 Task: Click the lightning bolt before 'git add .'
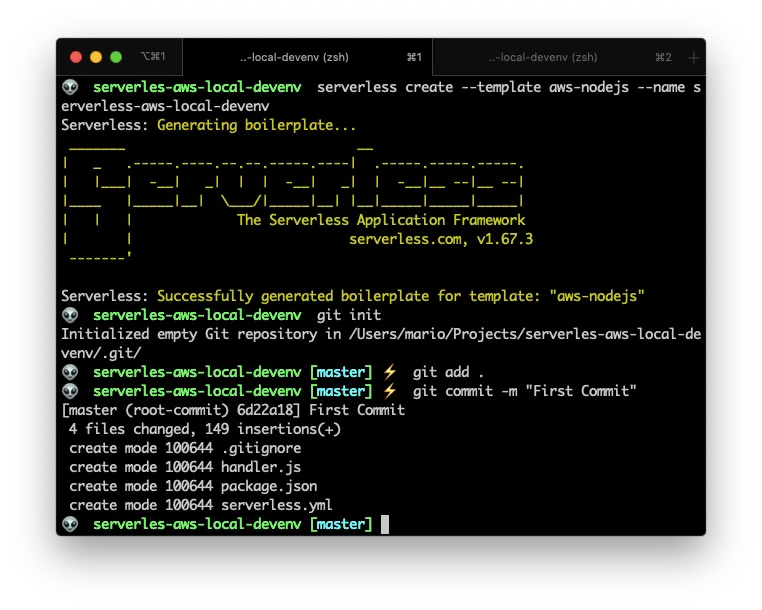pos(390,372)
